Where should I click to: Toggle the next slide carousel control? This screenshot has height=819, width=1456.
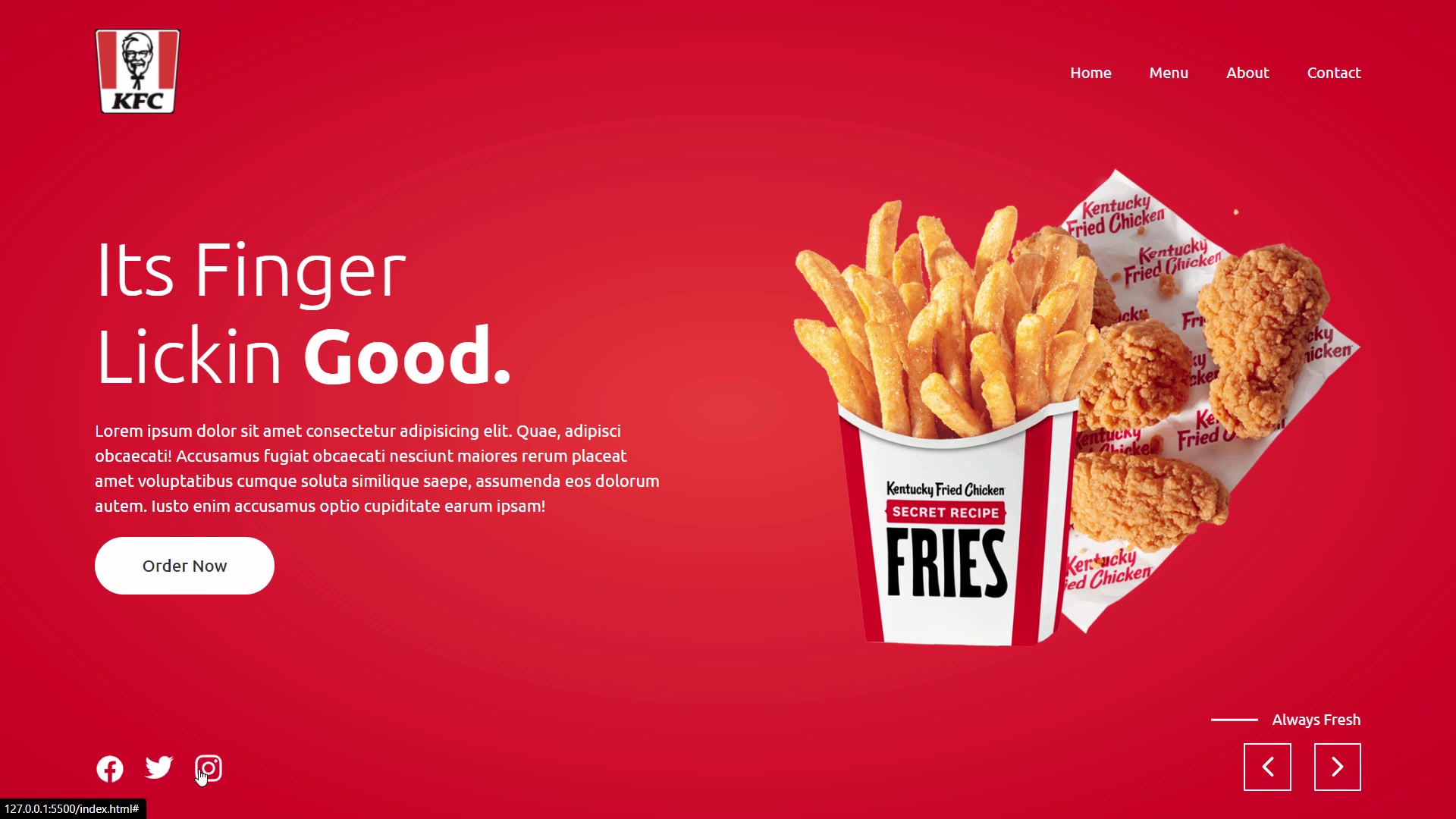pos(1338,766)
